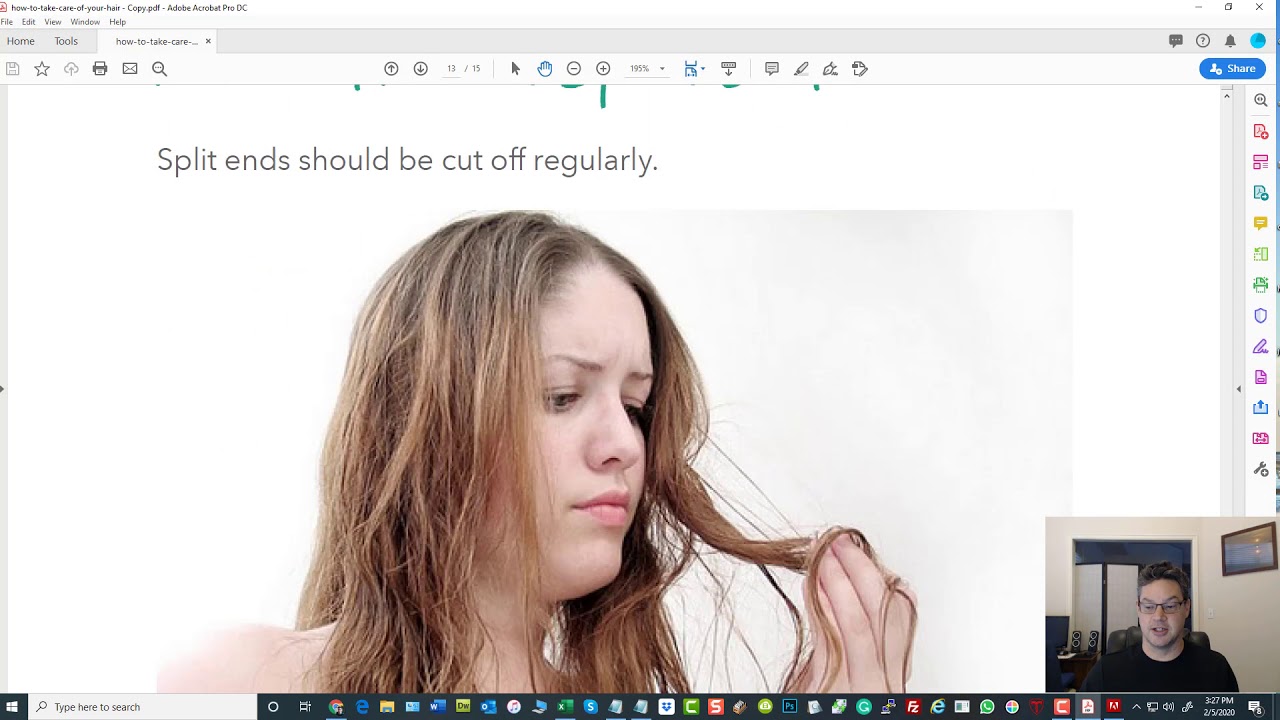1280x720 pixels.
Task: Open Google Chrome from taskbar
Action: click(x=337, y=707)
